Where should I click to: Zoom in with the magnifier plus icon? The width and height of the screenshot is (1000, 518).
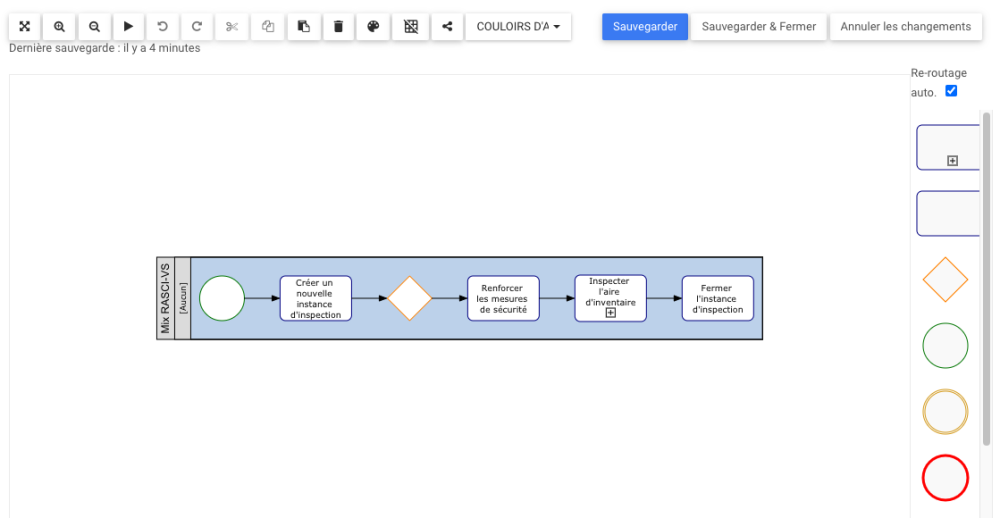59,27
